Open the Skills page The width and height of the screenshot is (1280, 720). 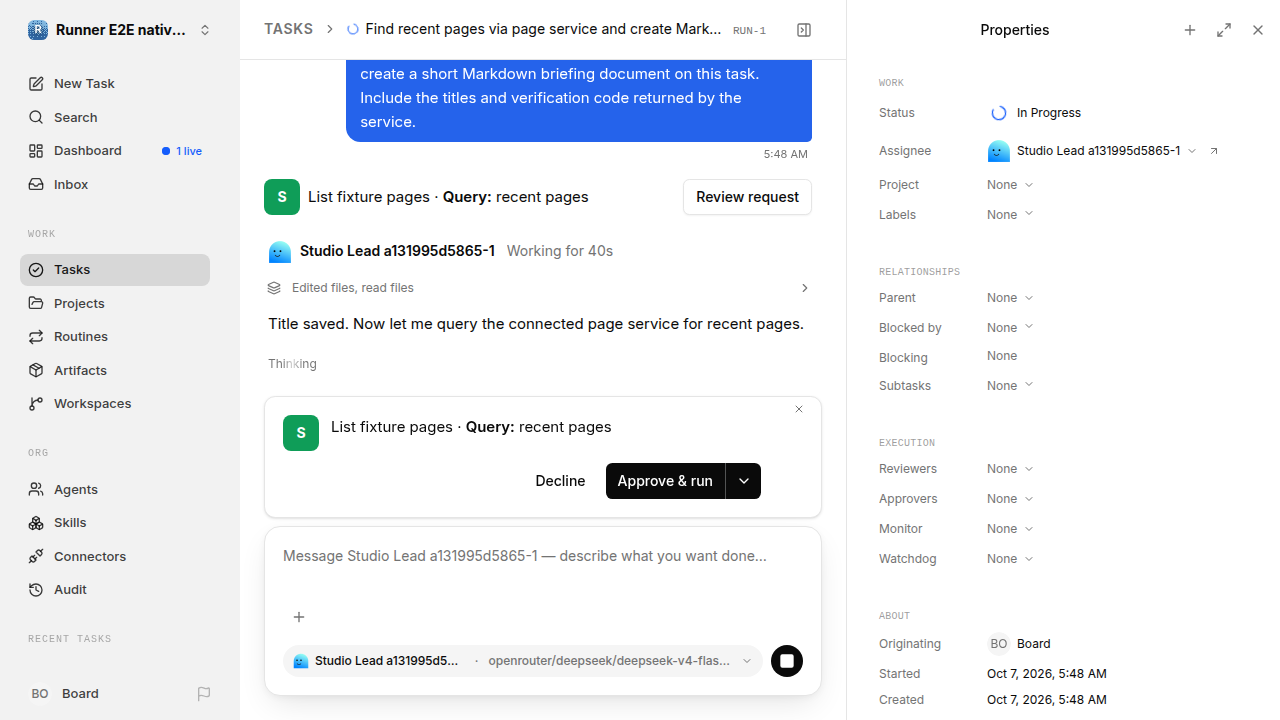click(115, 523)
